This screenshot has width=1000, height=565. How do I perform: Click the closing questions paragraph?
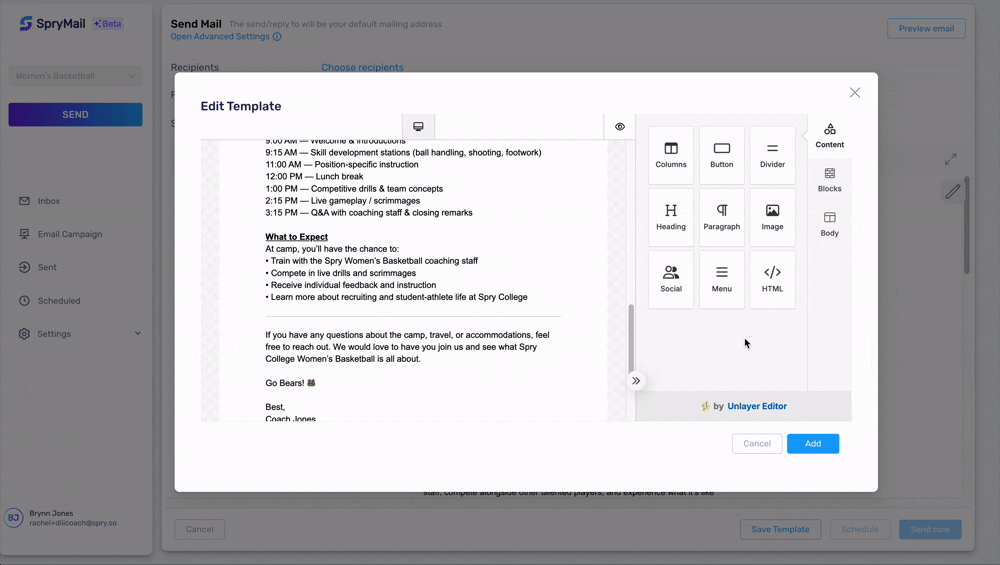click(x=408, y=347)
